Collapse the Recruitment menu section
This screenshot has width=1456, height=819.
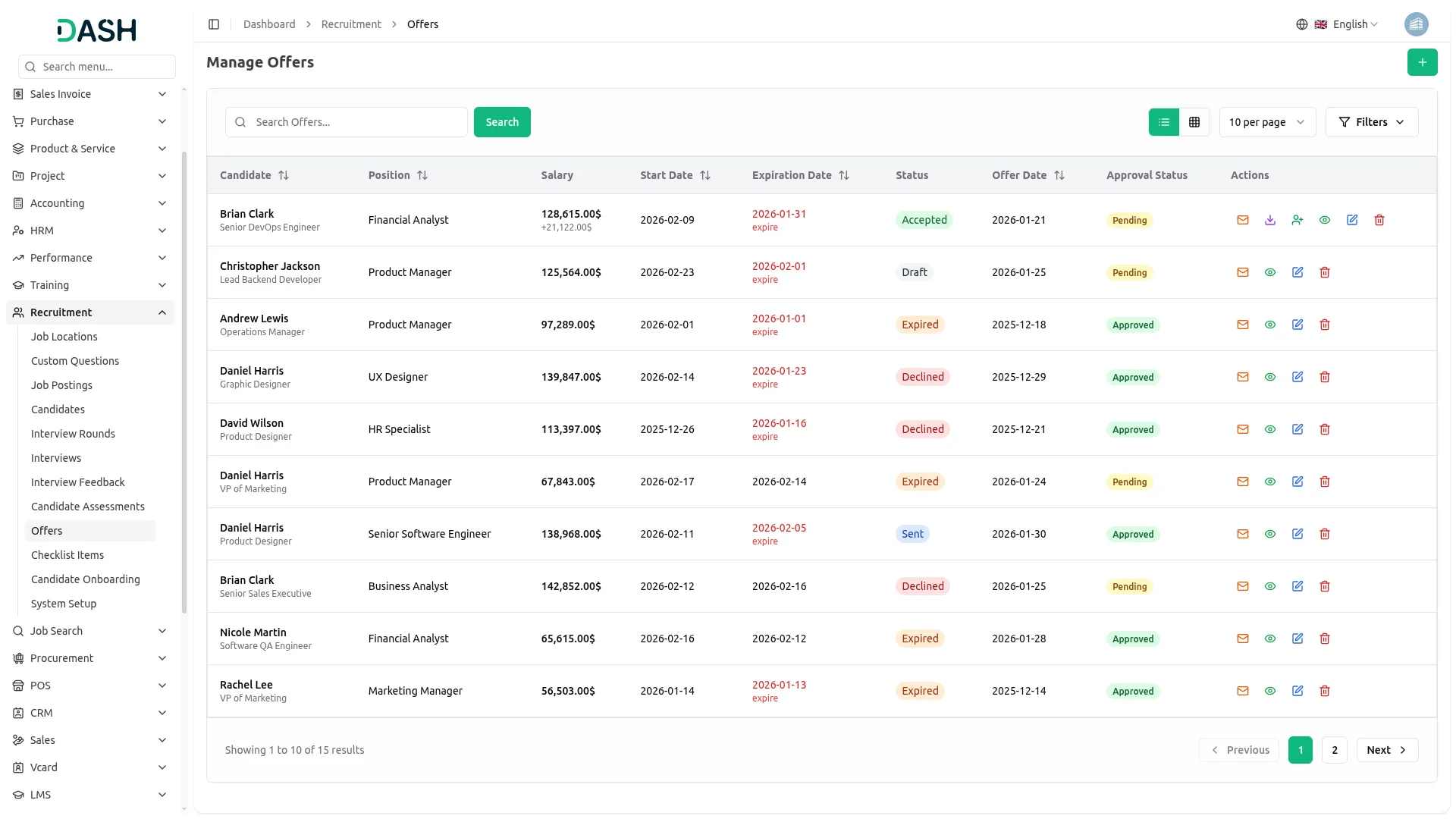coord(162,312)
